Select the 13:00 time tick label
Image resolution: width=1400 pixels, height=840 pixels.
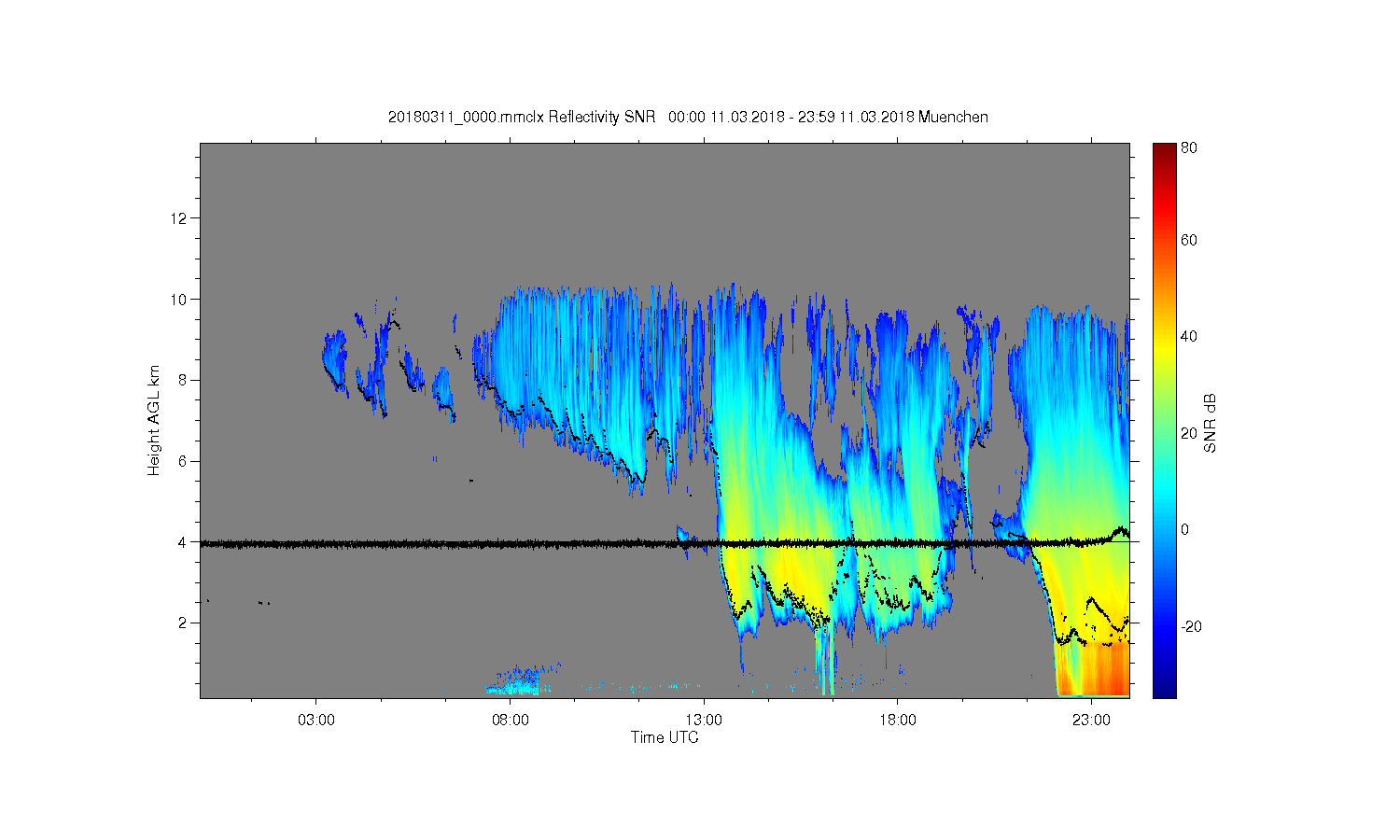pos(704,721)
